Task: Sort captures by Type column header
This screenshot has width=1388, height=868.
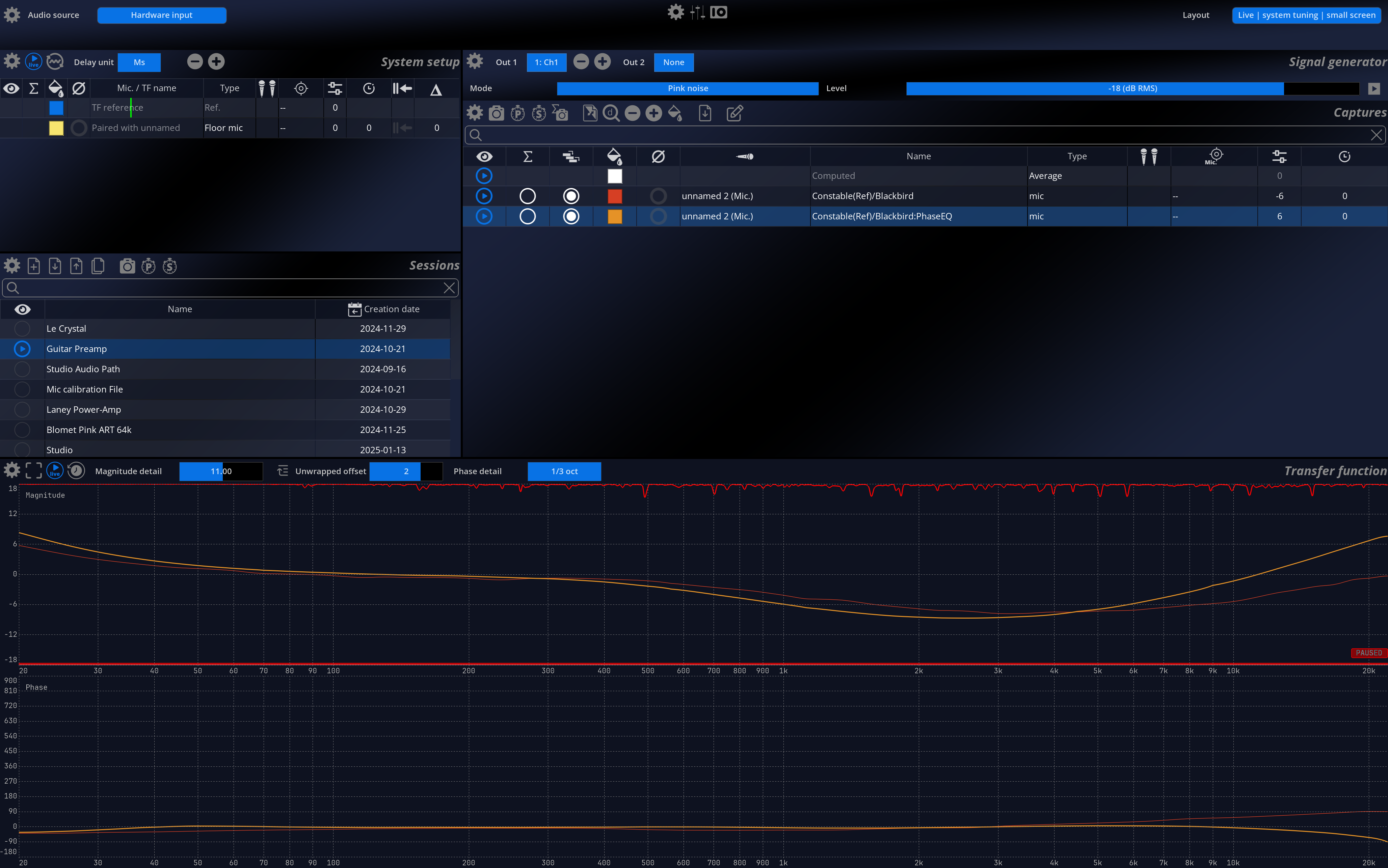Action: click(x=1077, y=156)
